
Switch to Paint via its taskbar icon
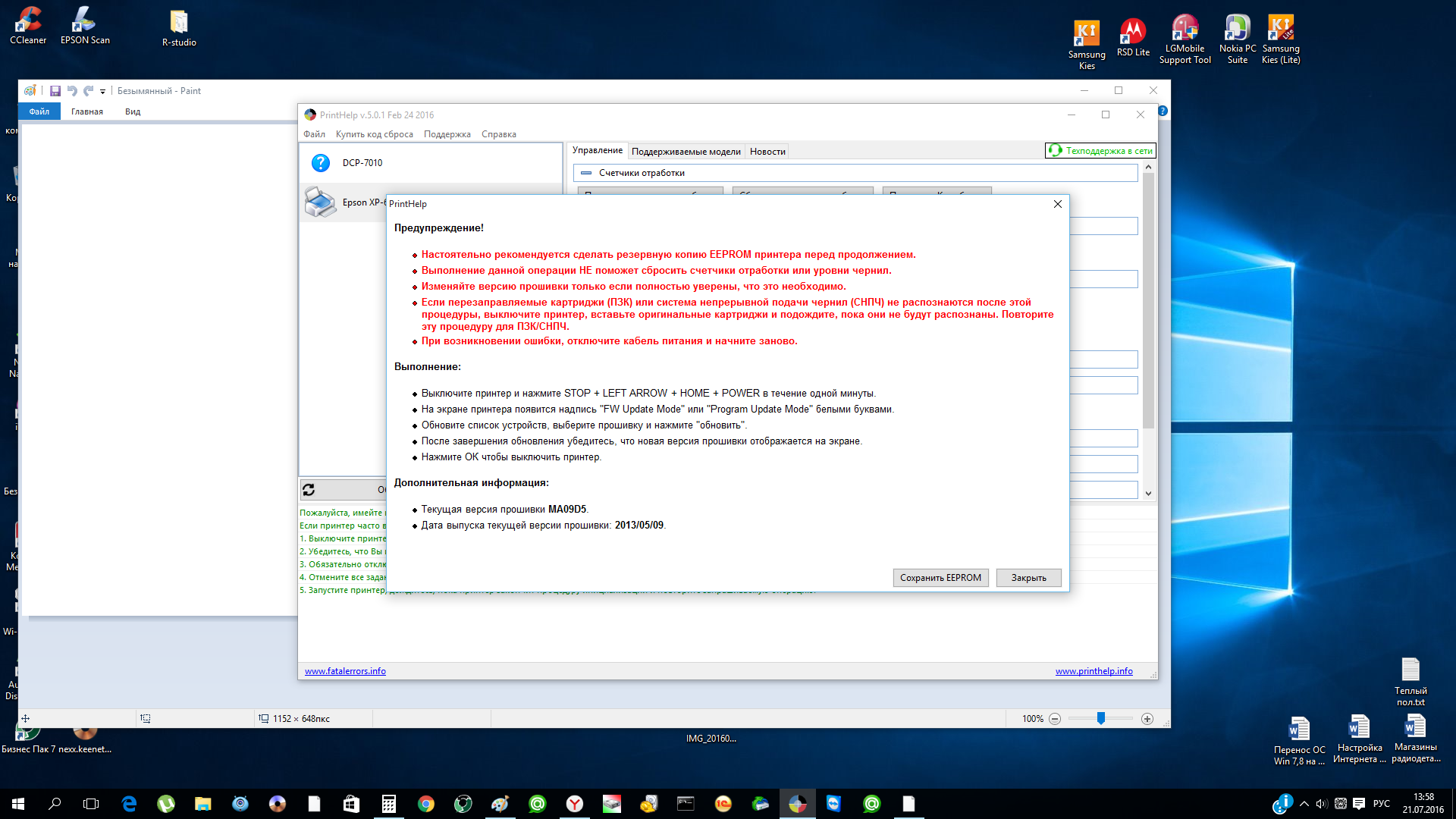click(x=500, y=804)
